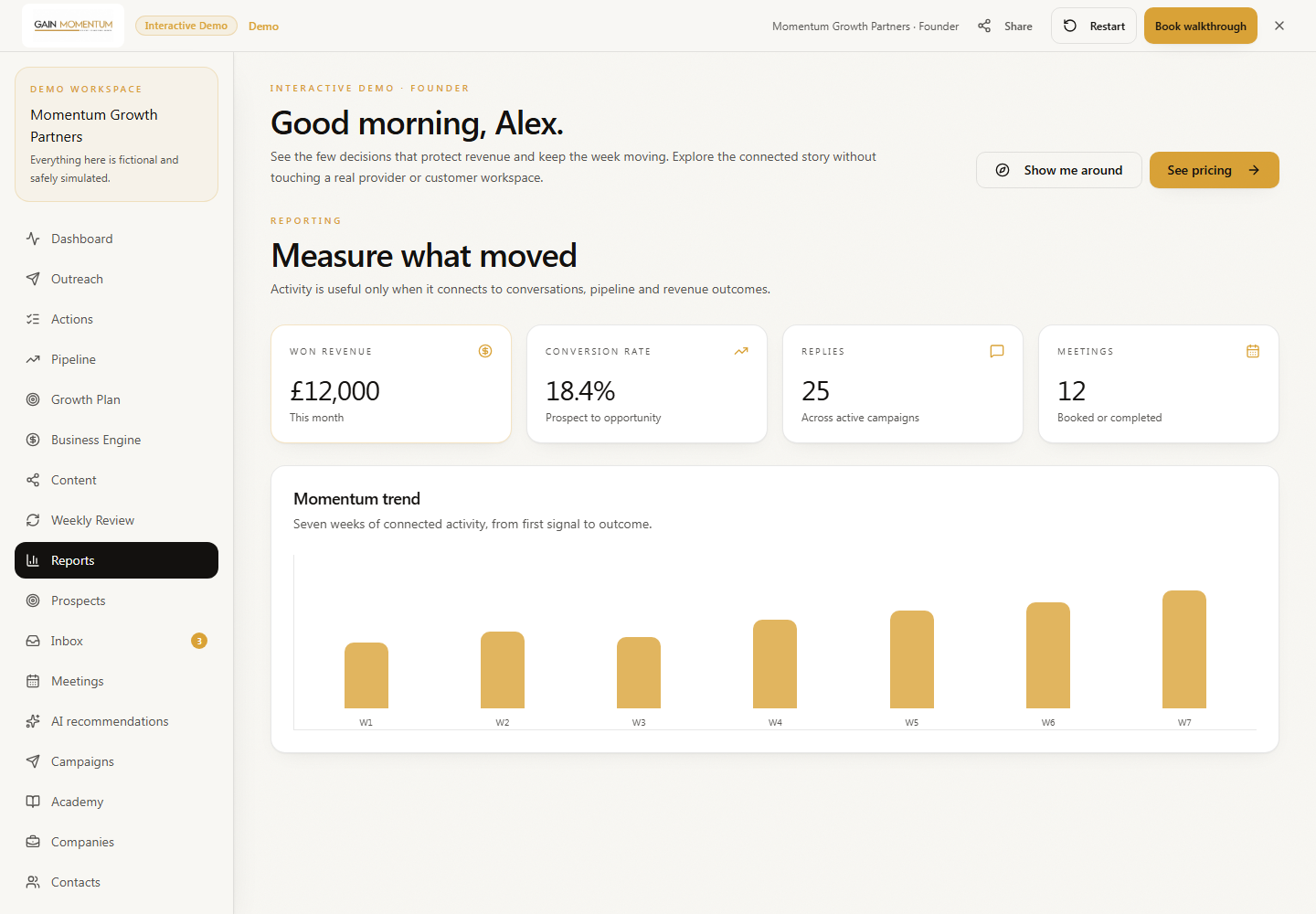Image resolution: width=1316 pixels, height=914 pixels.
Task: Click the Interactive Demo badge
Action: 186,26
